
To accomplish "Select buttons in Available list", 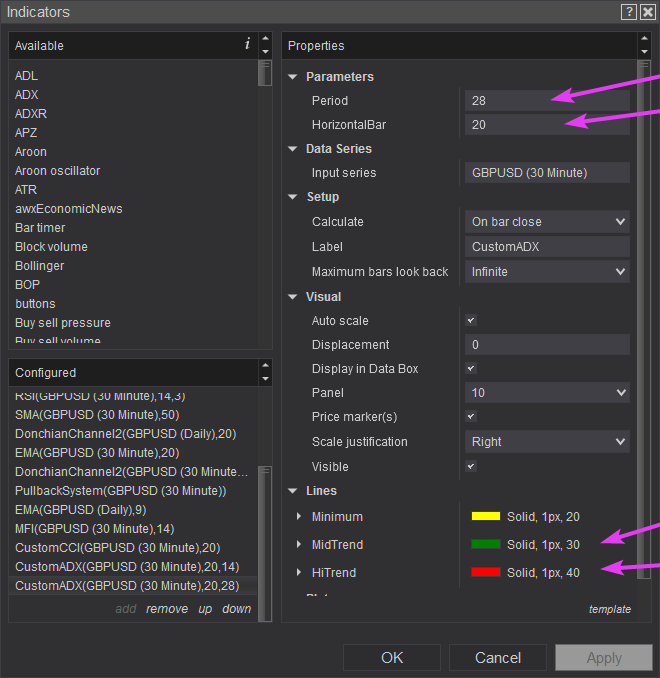I will pyautogui.click(x=35, y=304).
